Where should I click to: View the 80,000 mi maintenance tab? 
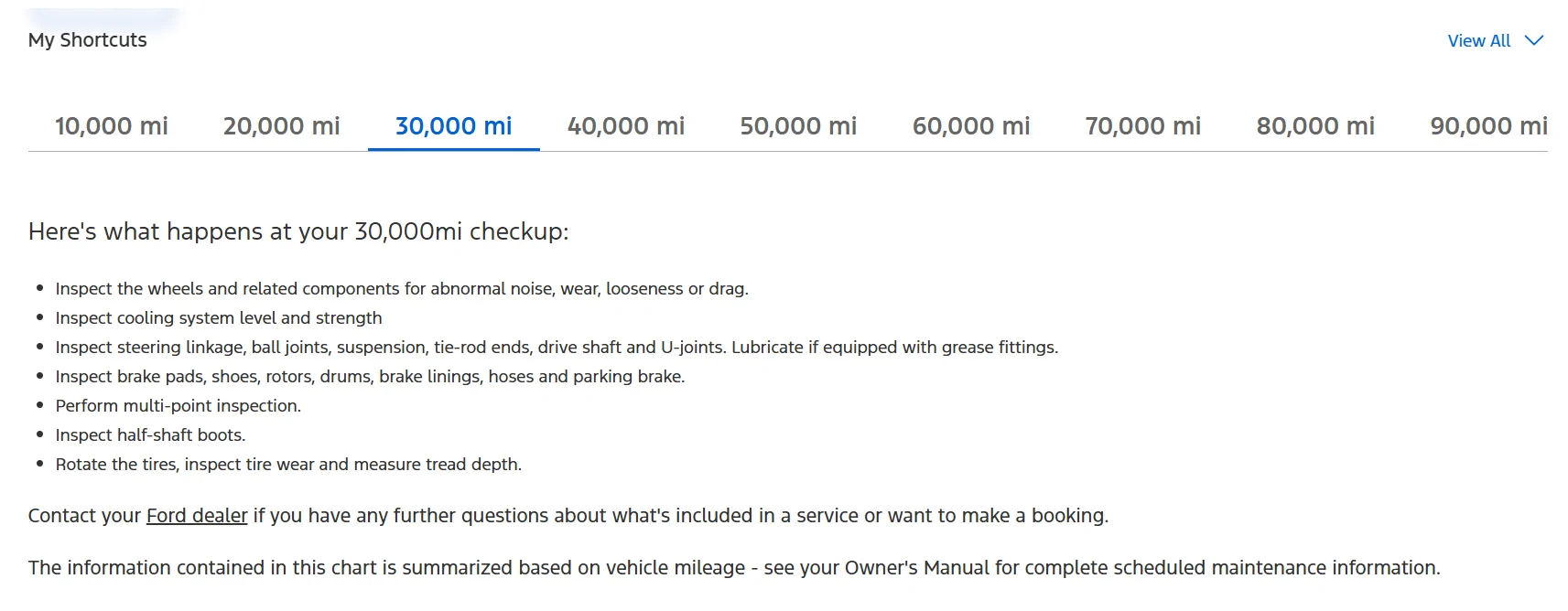tap(1315, 126)
